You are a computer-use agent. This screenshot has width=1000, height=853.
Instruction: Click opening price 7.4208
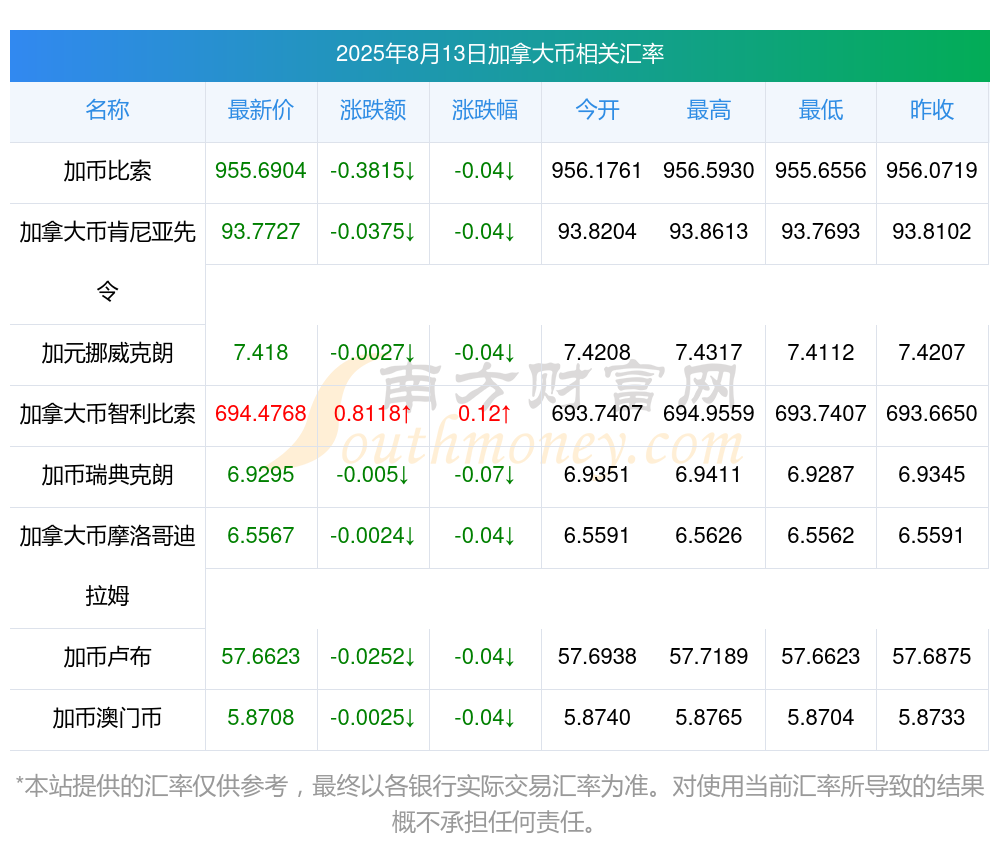tap(597, 353)
